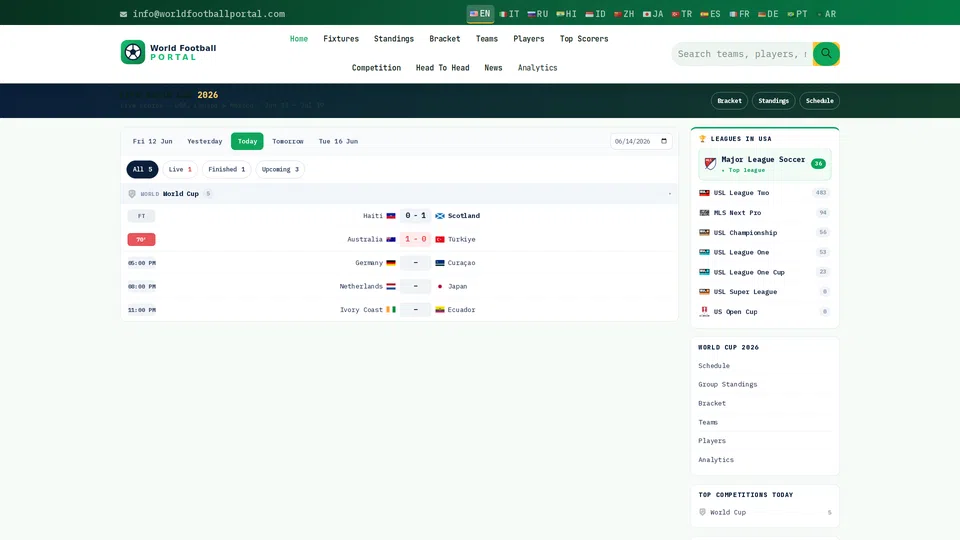Switch language to AR

[827, 14]
